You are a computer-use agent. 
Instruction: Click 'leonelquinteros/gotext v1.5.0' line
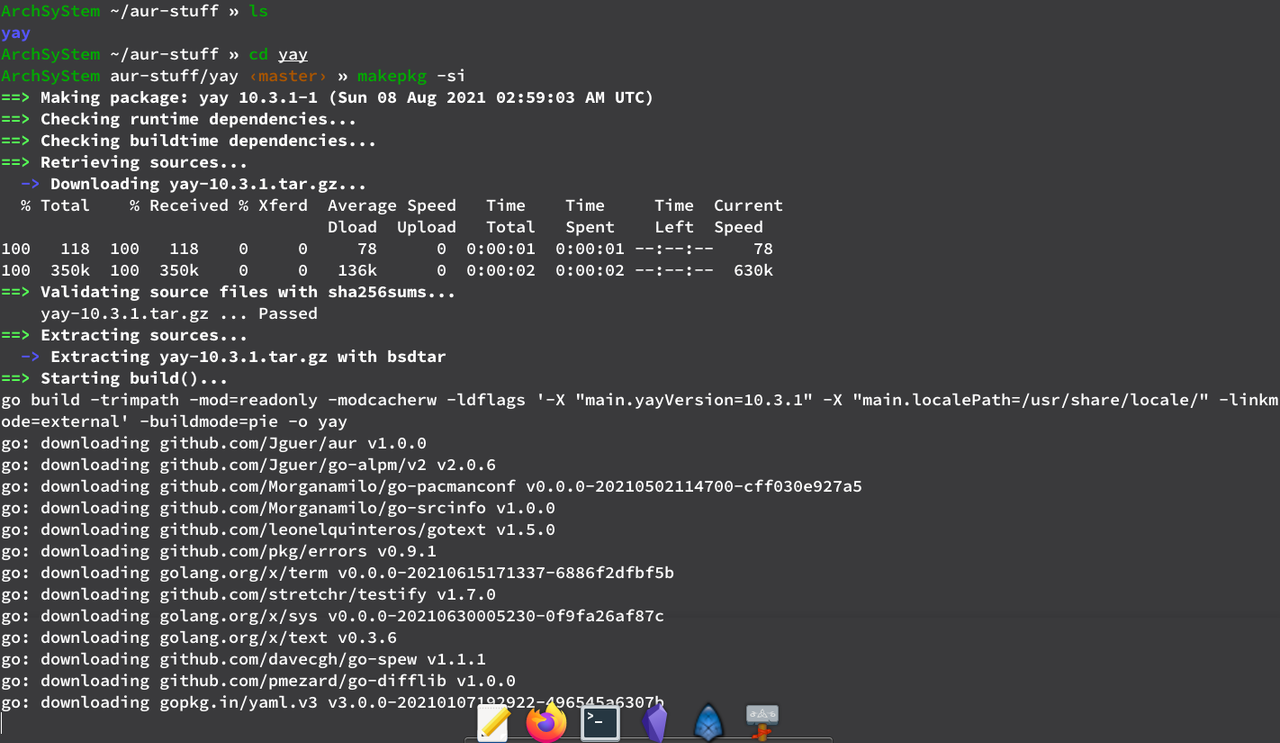point(278,530)
